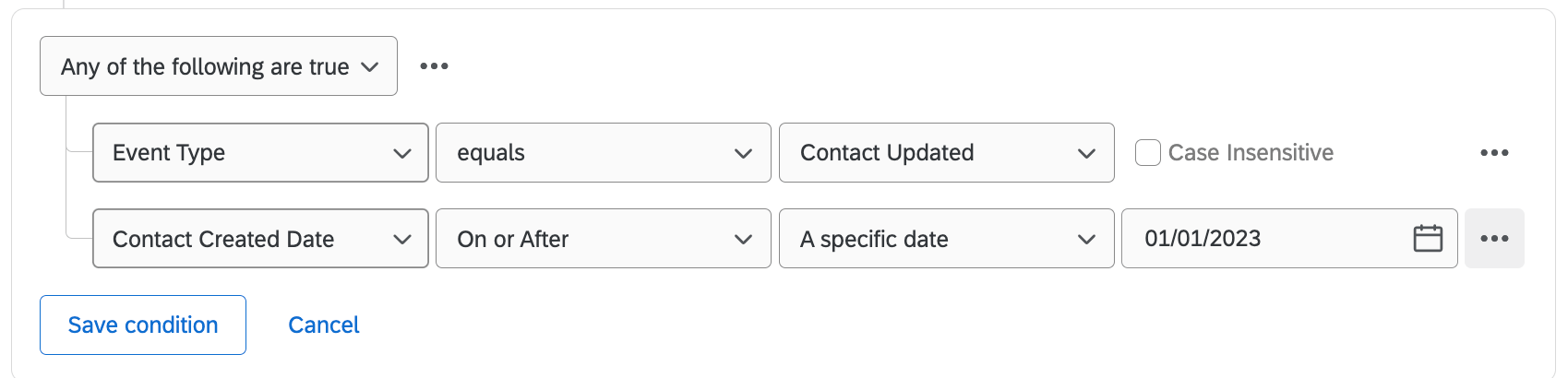Image resolution: width=1568 pixels, height=378 pixels.
Task: Click Save condition button
Action: [143, 325]
